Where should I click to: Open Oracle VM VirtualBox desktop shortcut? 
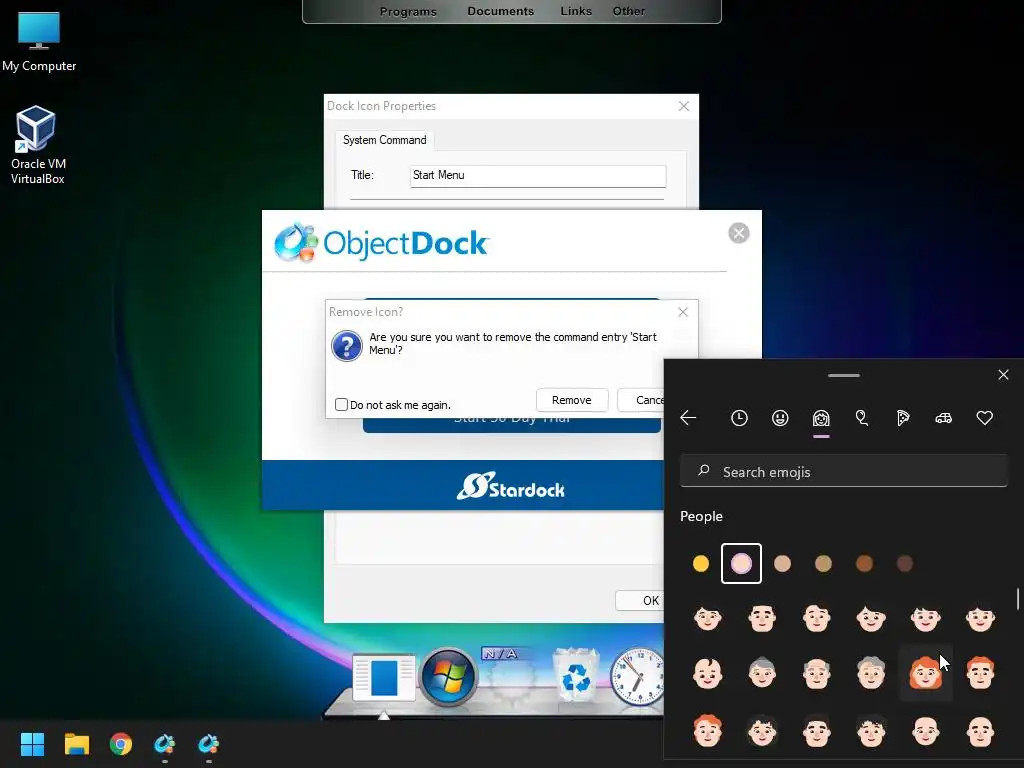[37, 145]
